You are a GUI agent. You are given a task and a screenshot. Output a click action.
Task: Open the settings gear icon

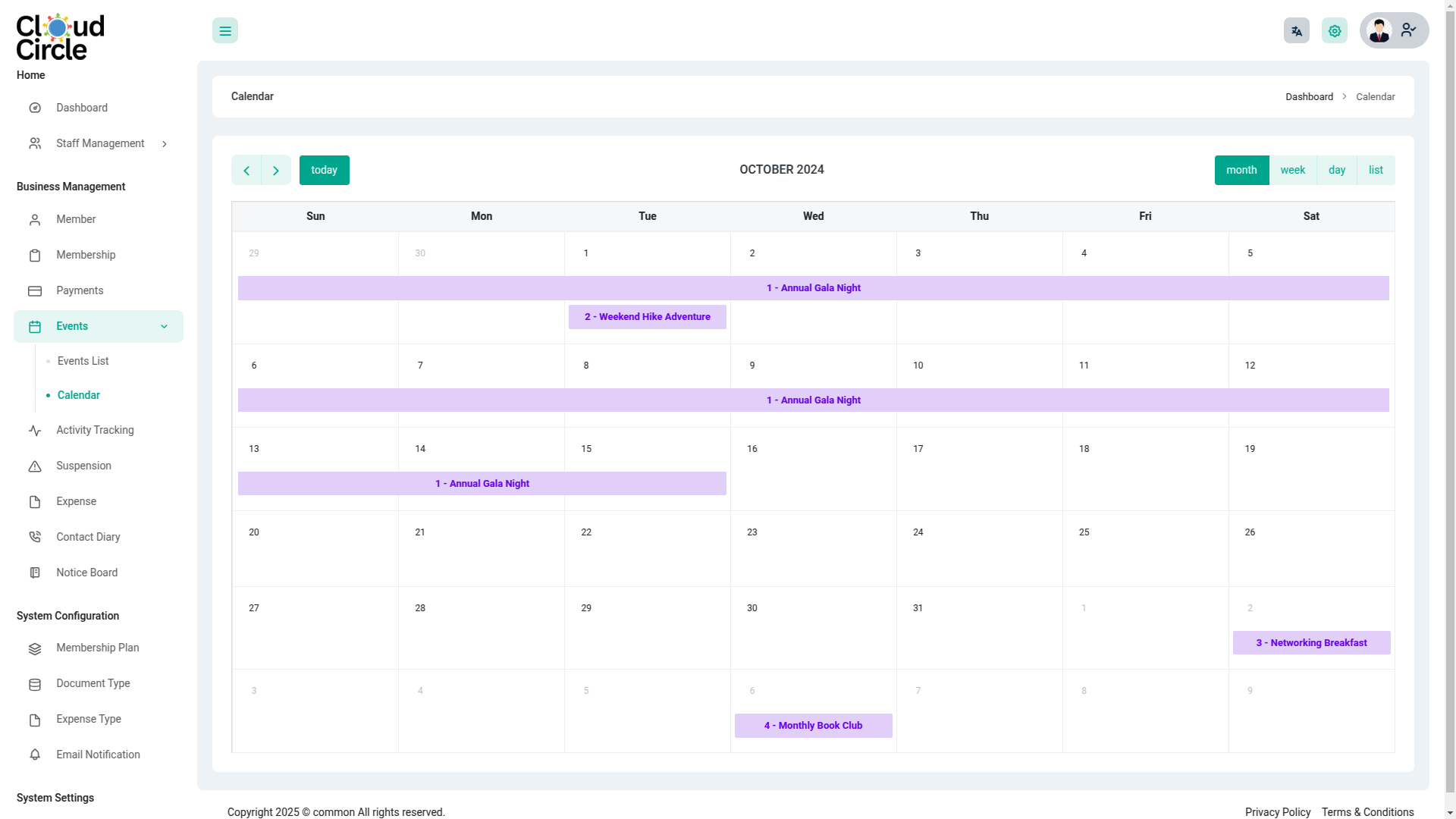(x=1334, y=31)
